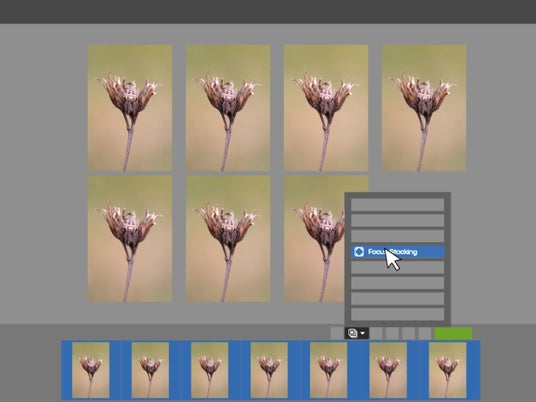Choose the blank menu entry directly below Focus Stacking

pos(398,268)
